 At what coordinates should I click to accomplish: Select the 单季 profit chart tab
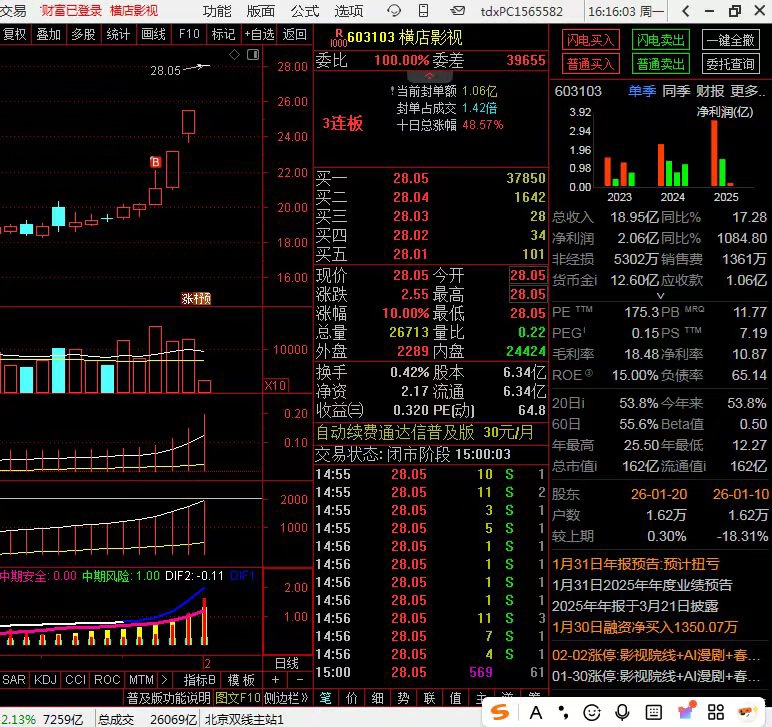point(642,91)
